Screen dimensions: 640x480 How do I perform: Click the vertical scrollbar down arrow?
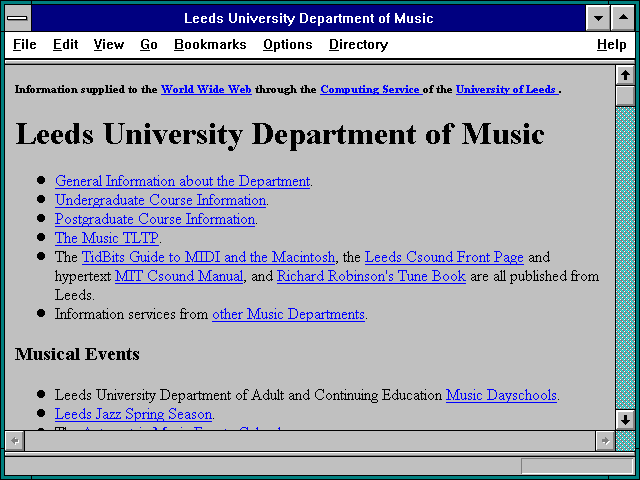(x=625, y=420)
